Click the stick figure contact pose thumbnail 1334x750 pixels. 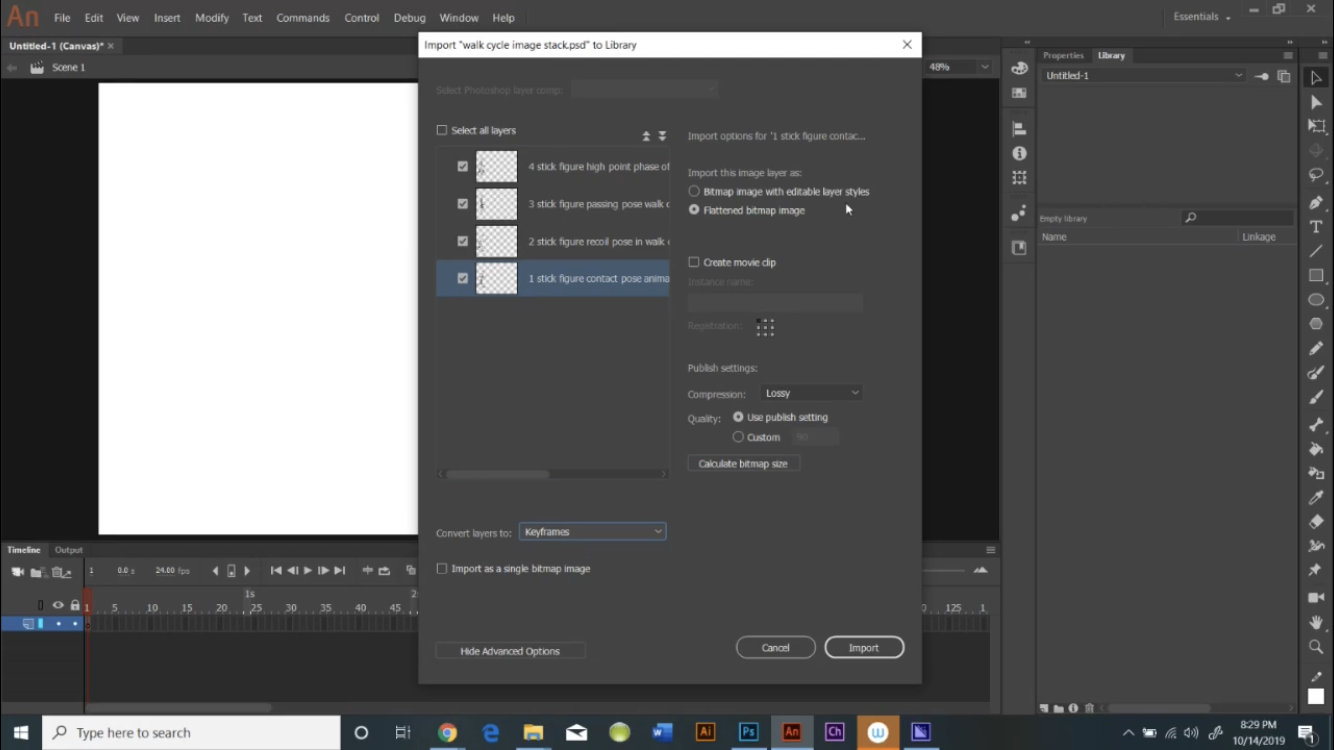pyautogui.click(x=497, y=278)
